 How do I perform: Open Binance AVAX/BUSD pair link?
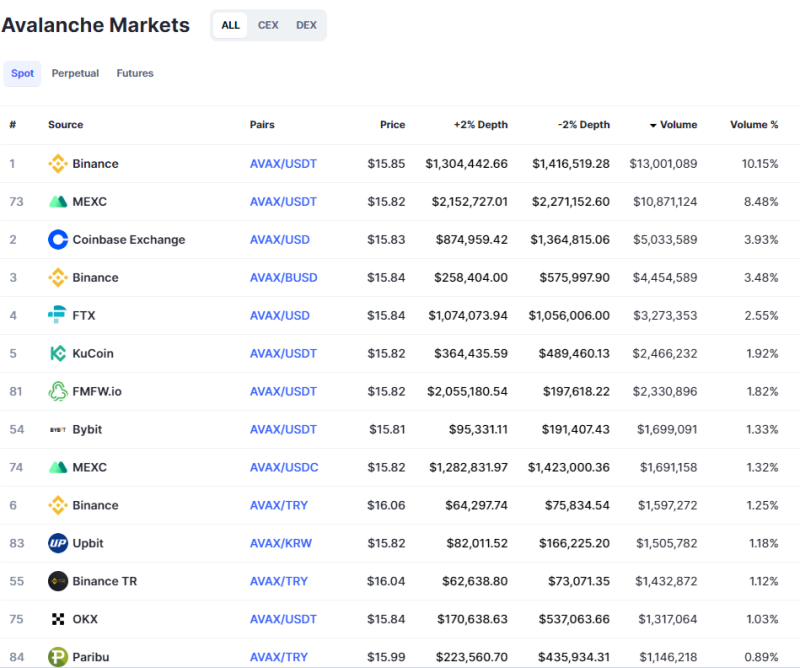point(284,278)
